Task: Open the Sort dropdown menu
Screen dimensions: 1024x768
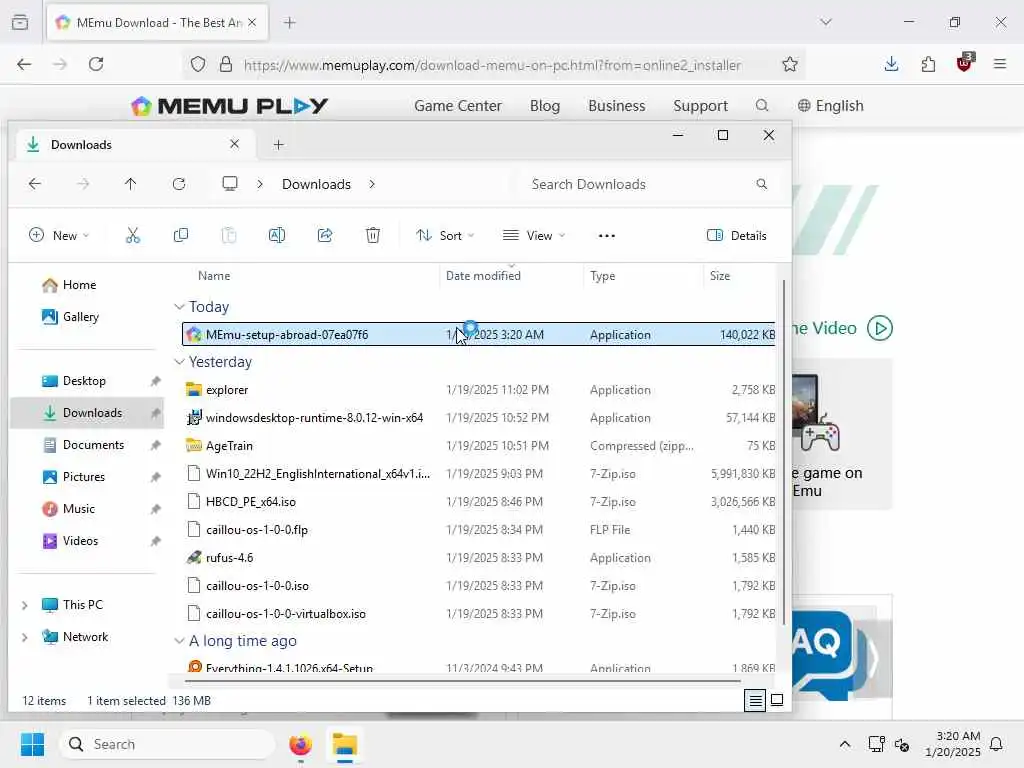Action: click(x=445, y=235)
